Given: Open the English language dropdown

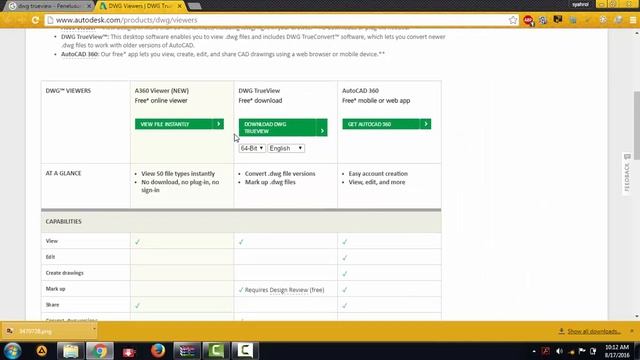Looking at the screenshot, I should (286, 148).
